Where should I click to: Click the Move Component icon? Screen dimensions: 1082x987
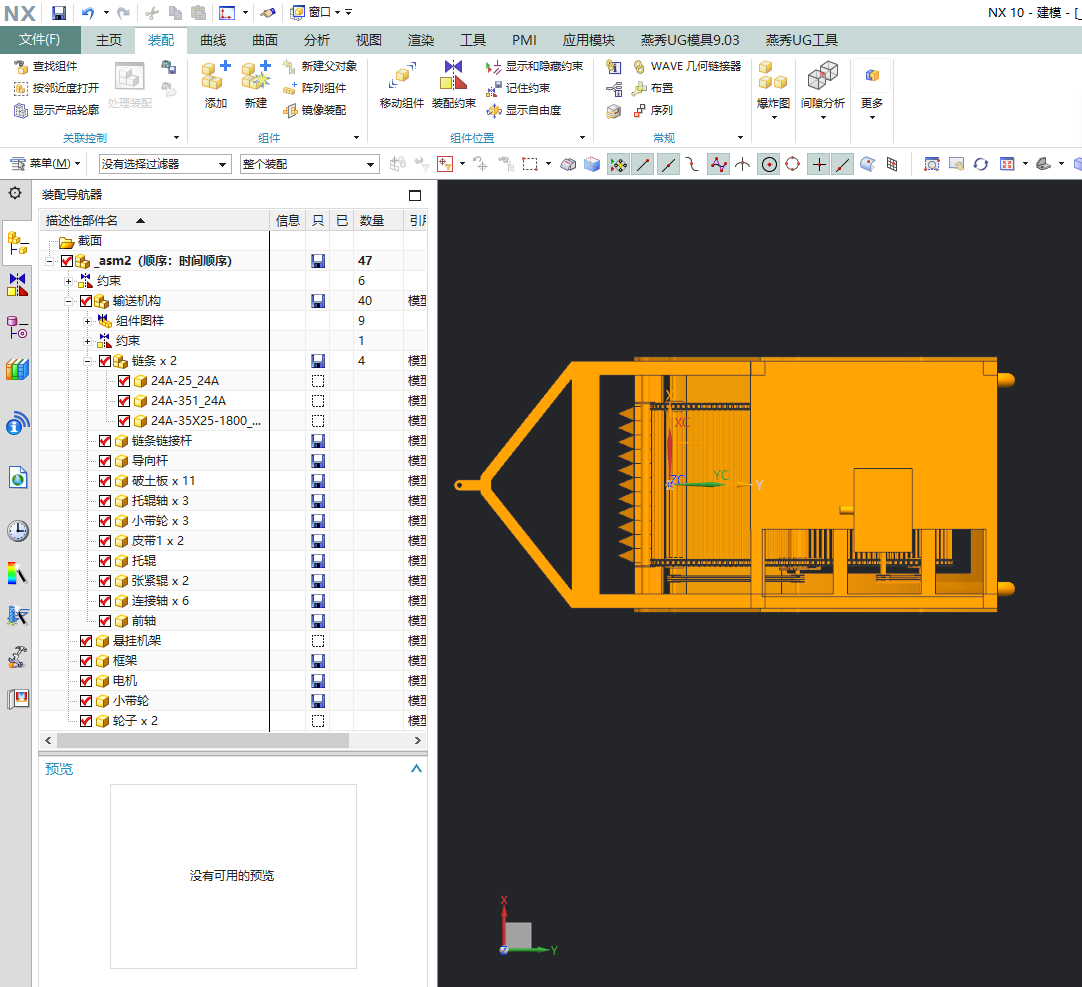click(401, 78)
